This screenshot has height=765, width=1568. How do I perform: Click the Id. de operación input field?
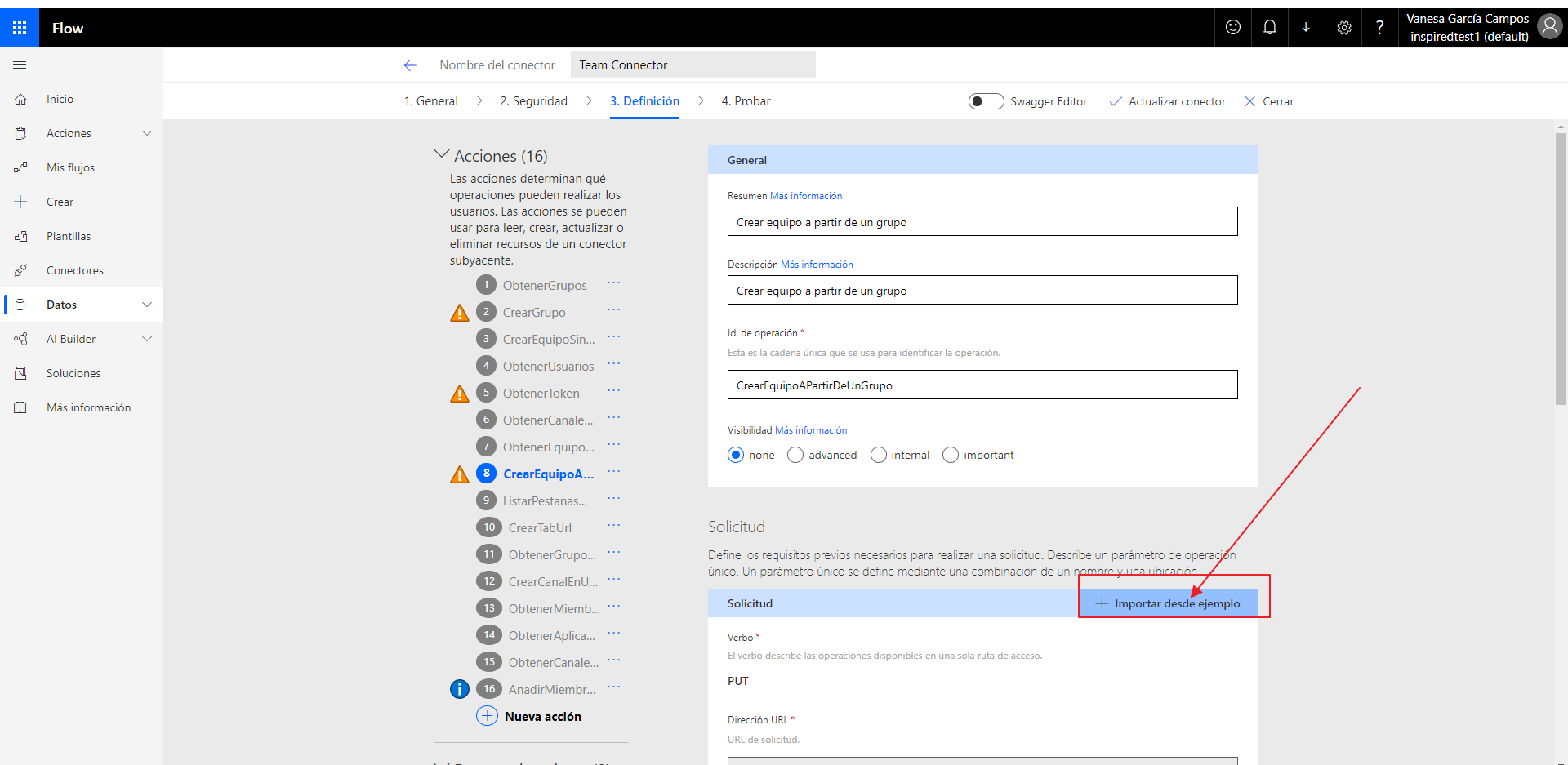point(982,385)
